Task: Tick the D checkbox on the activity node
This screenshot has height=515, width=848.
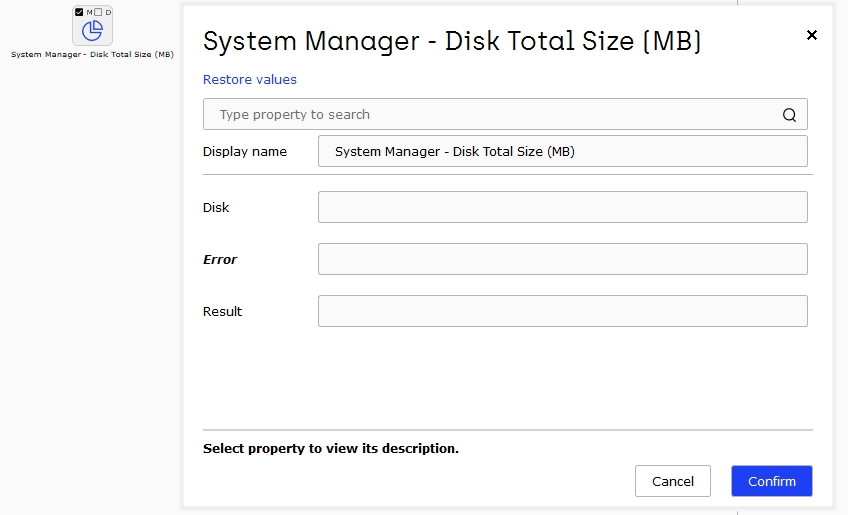Action: click(98, 12)
